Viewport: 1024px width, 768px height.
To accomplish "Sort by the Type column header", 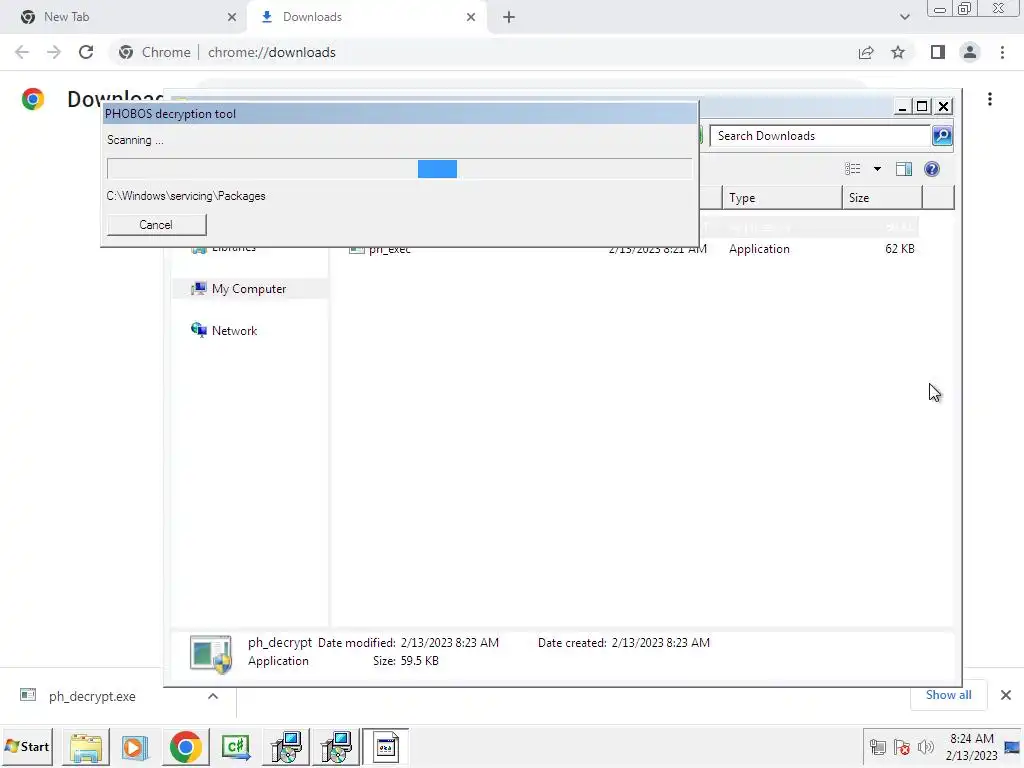I will (x=782, y=198).
